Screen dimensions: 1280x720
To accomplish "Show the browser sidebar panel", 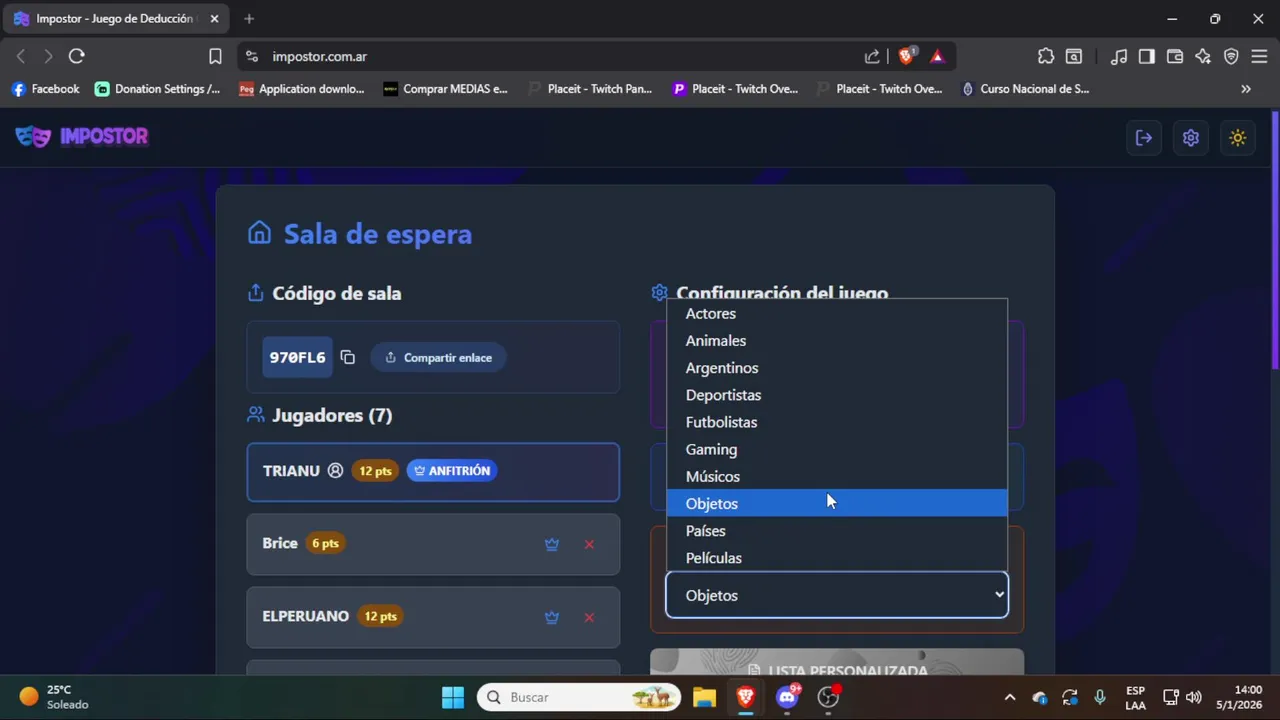I will coord(1147,56).
